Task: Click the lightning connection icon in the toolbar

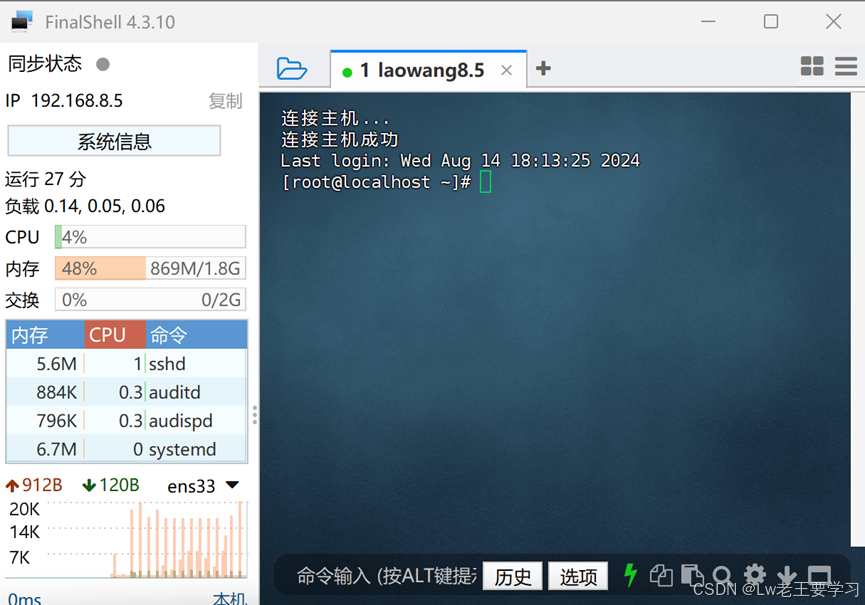Action: (630, 576)
